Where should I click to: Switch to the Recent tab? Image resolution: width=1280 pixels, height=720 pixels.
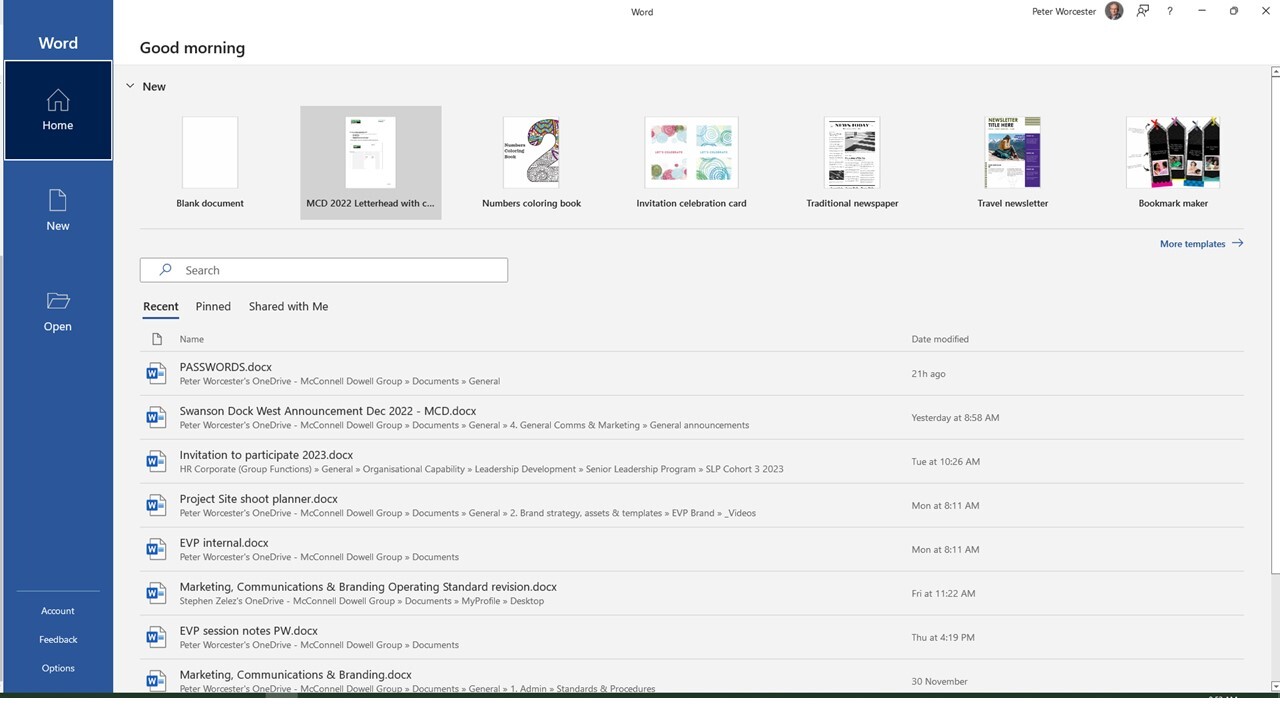pyautogui.click(x=160, y=307)
